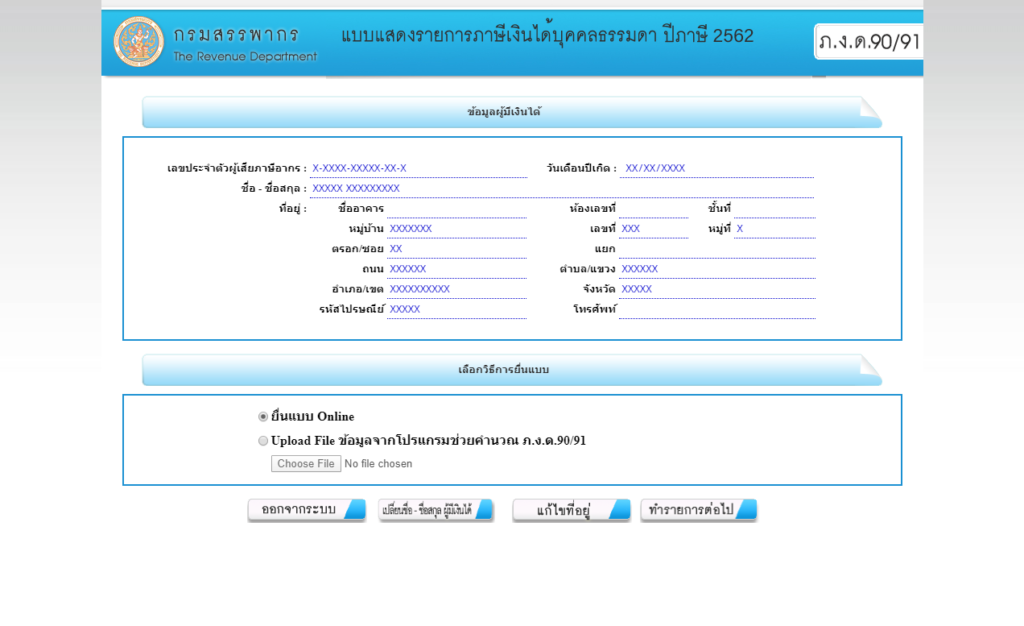The image size is (1024, 626).
Task: Click the โทรศัพท์ telephone field
Action: [x=717, y=309]
